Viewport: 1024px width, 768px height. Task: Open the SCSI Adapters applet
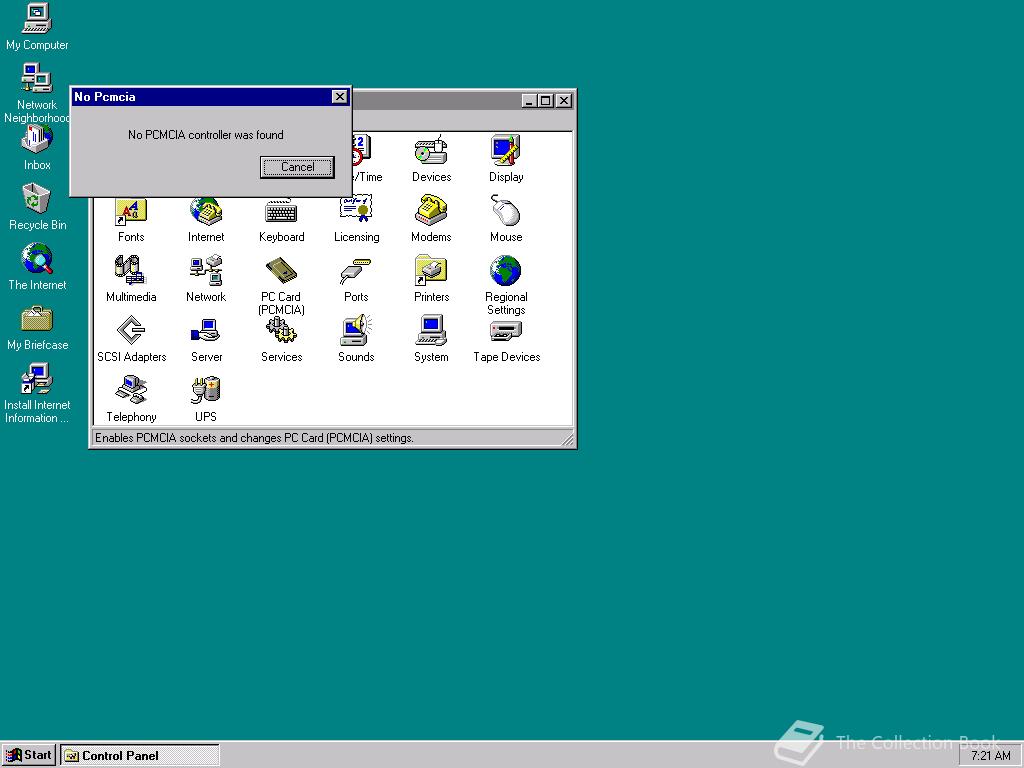tap(131, 339)
